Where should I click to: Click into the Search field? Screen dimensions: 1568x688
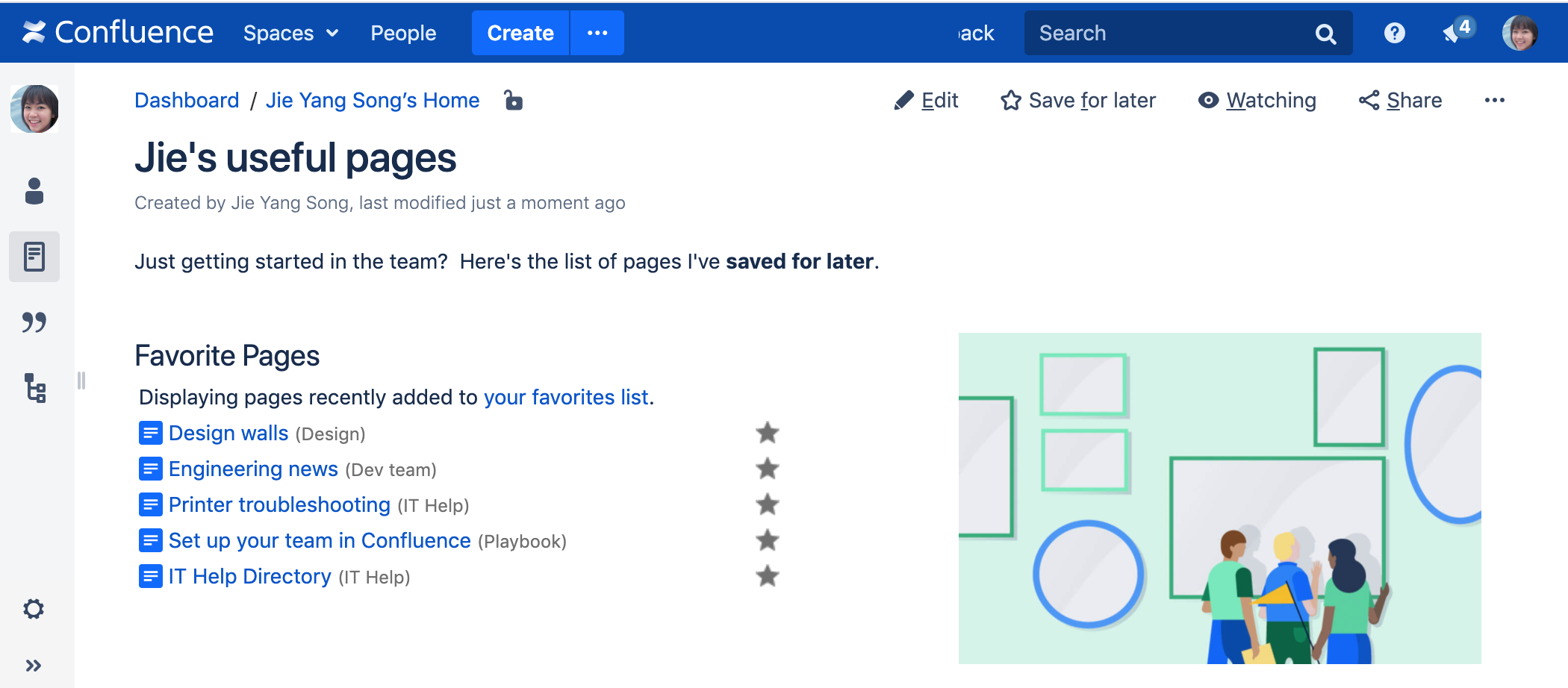(x=1172, y=33)
